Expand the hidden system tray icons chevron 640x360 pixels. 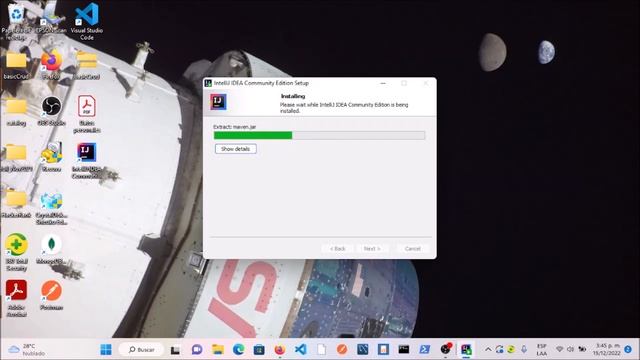pyautogui.click(x=488, y=349)
